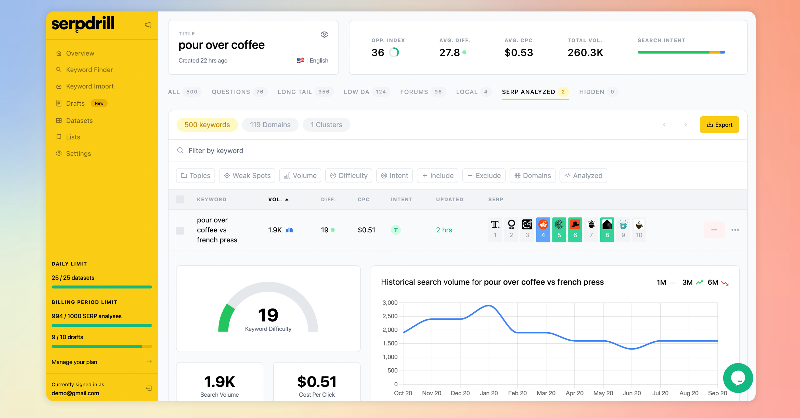Select the 1 Clusters pill
The height and width of the screenshot is (418, 800).
click(327, 125)
